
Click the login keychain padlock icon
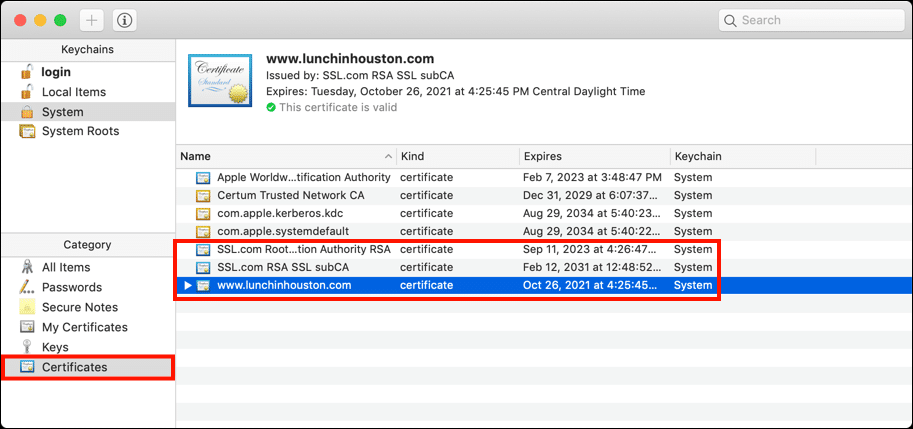[x=27, y=72]
